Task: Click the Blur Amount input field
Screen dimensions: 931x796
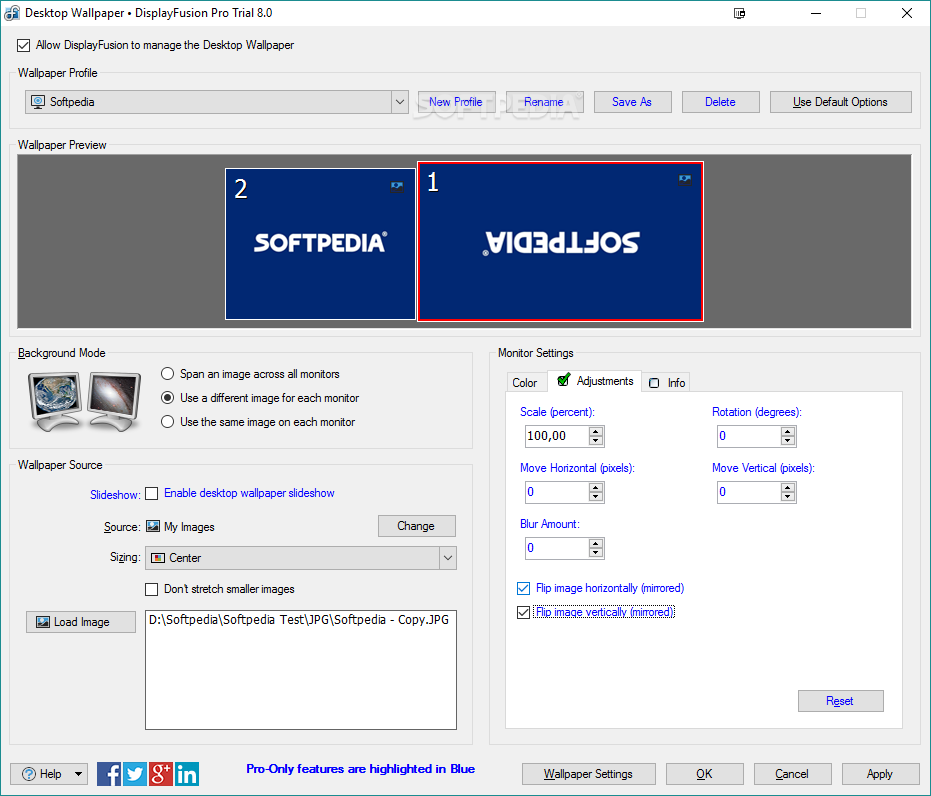Action: tap(557, 548)
